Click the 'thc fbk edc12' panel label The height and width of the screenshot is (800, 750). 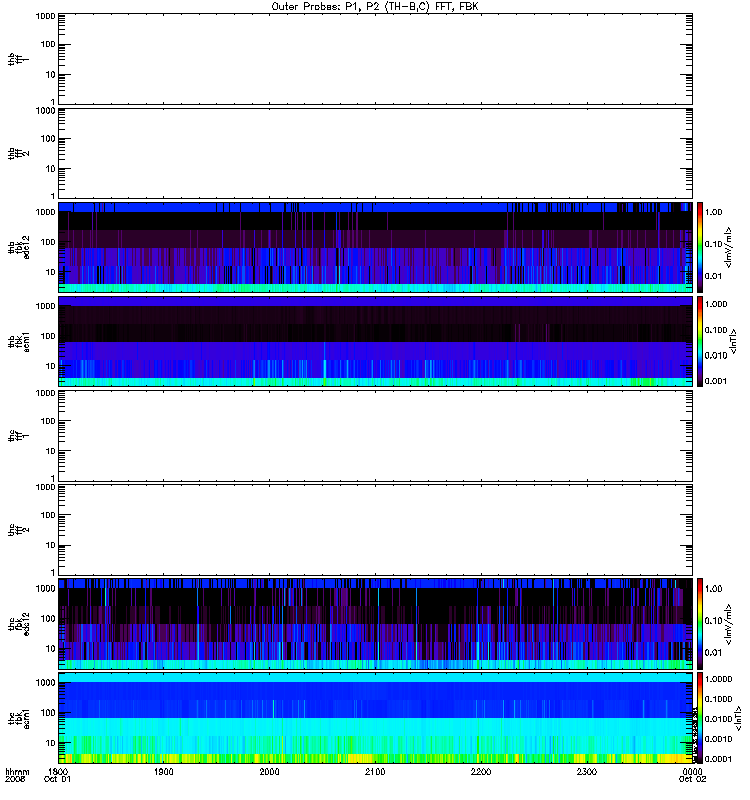[x=18, y=624]
